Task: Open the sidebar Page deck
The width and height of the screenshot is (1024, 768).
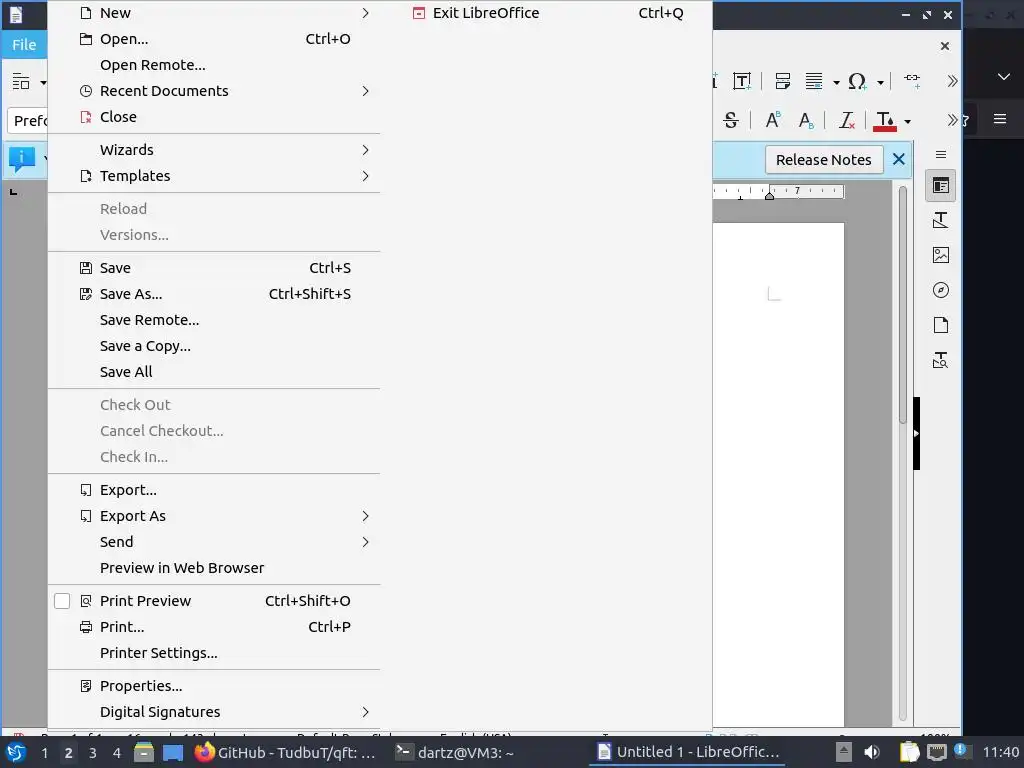Action: click(x=940, y=325)
